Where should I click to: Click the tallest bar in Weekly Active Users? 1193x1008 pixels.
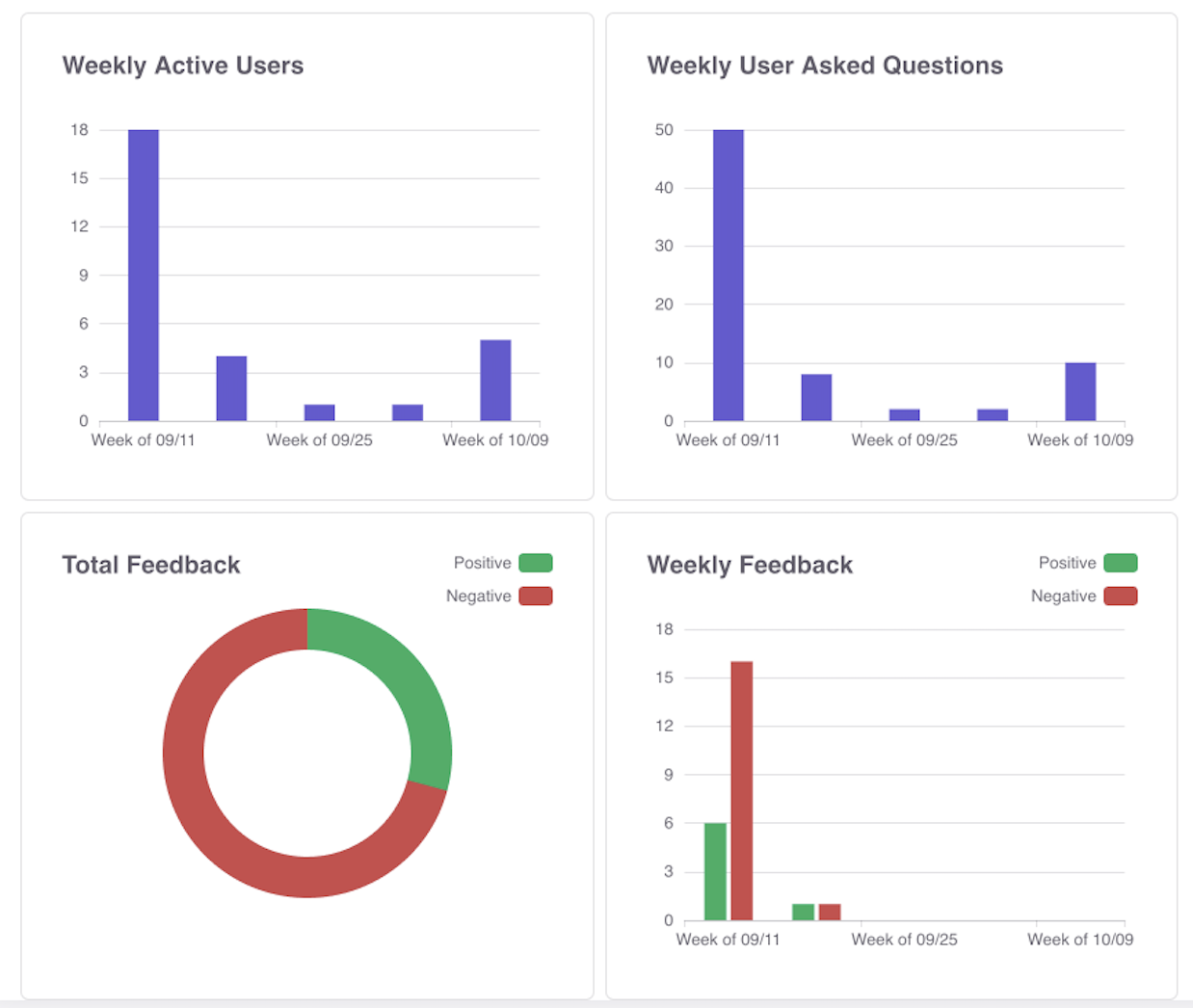click(x=144, y=275)
